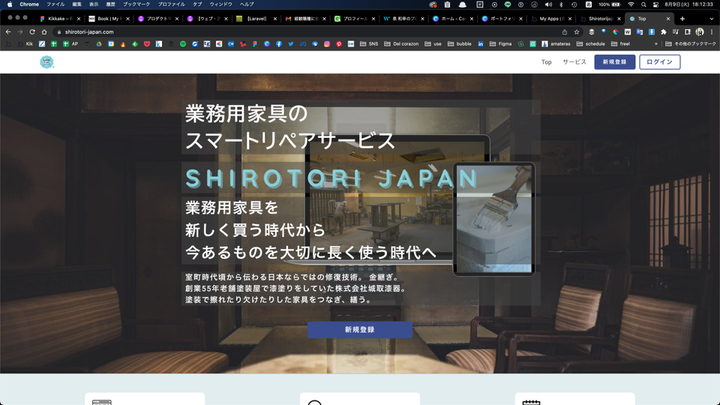Expand the use bookmark folder
Image resolution: width=720 pixels, height=405 pixels.
tap(433, 44)
